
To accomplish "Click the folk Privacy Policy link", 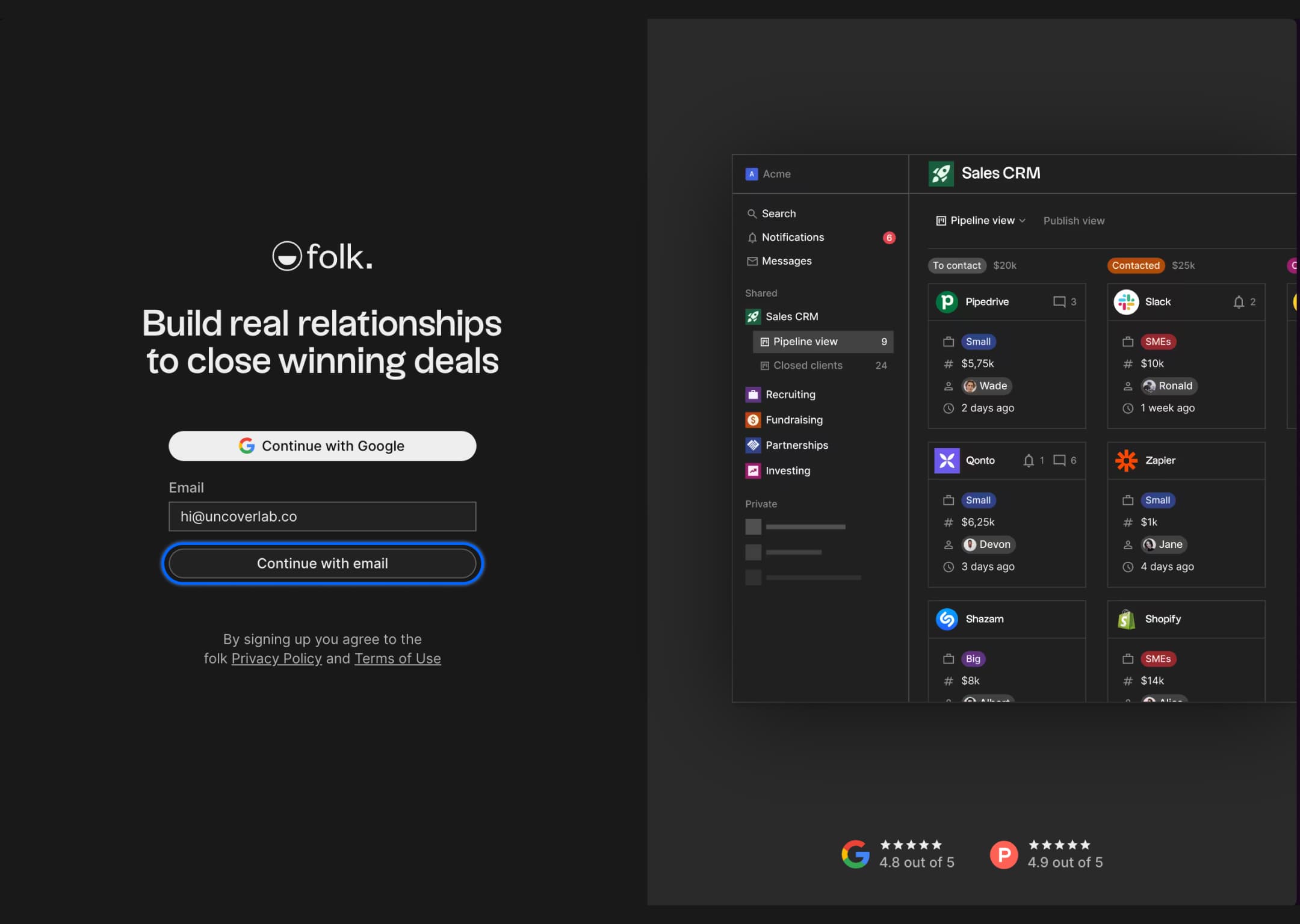I will pos(276,658).
